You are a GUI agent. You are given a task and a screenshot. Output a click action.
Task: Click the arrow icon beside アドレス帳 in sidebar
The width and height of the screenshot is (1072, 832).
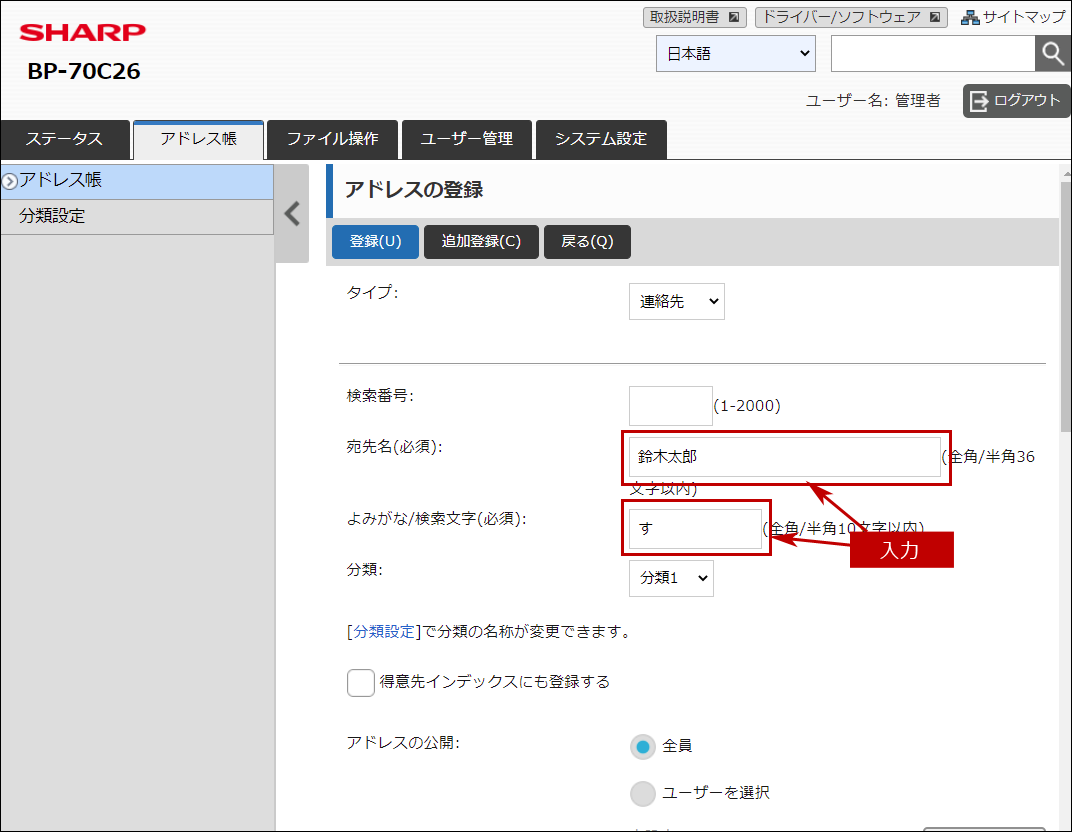click(10, 181)
